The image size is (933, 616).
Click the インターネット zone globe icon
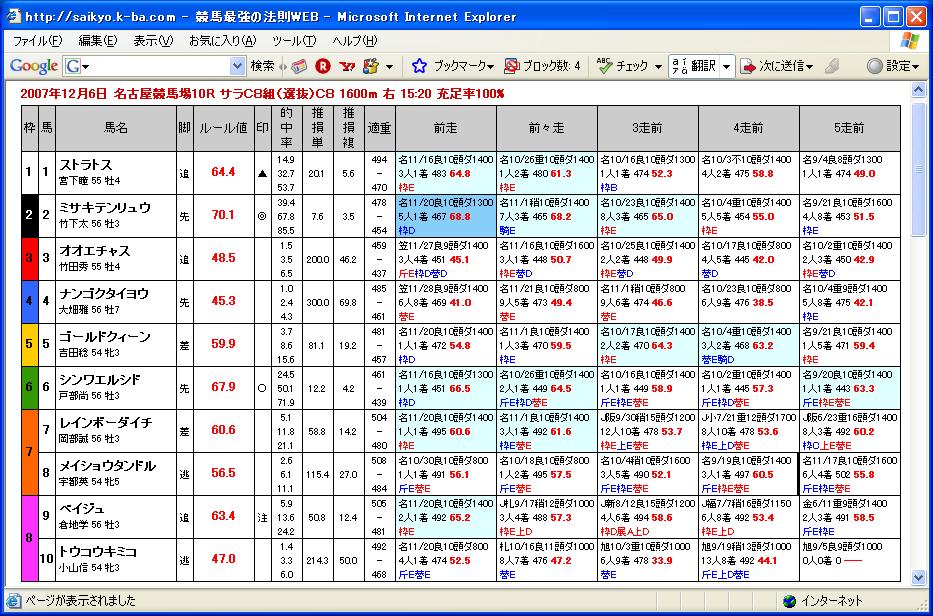coord(790,601)
